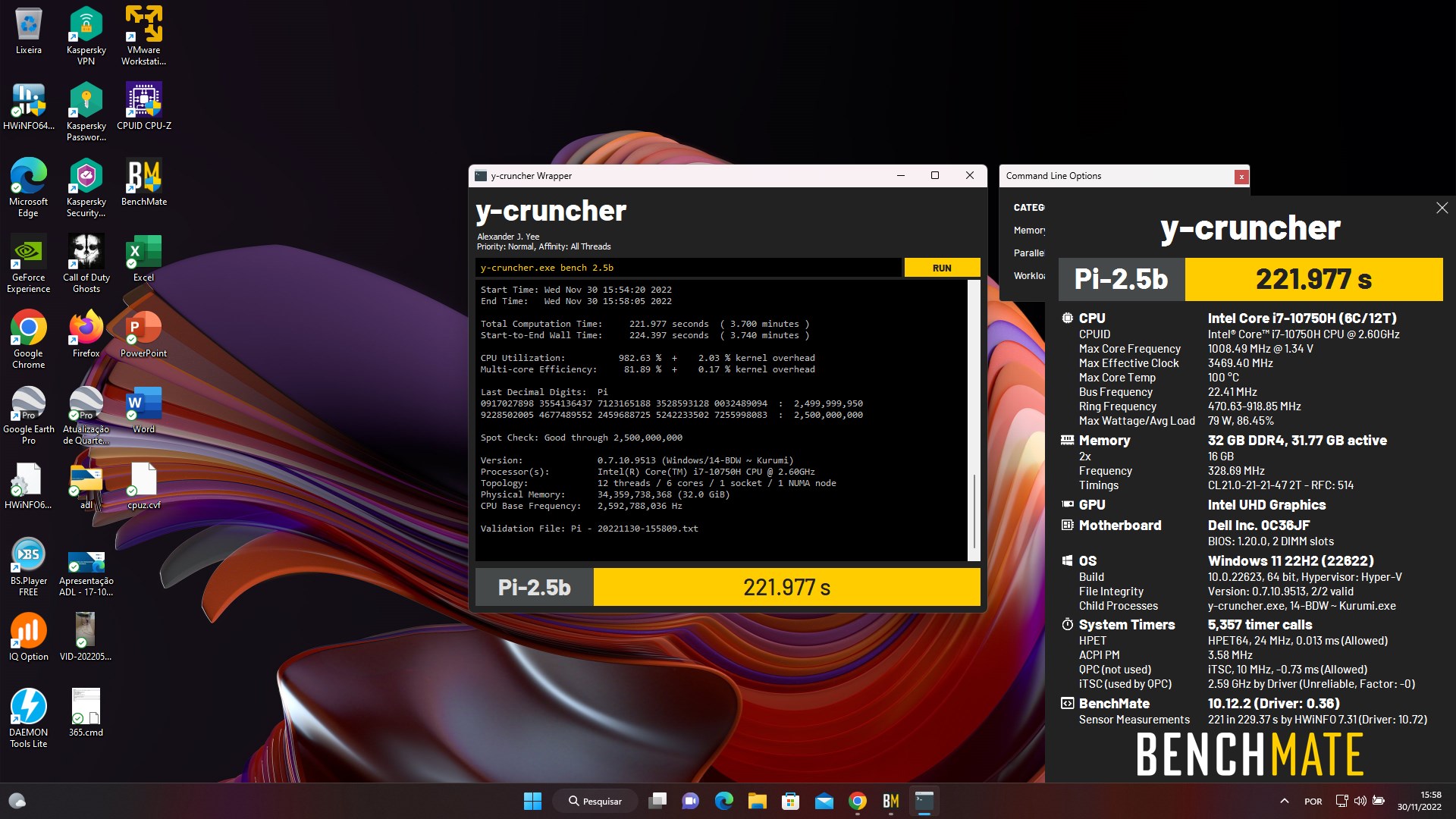
Task: Open Atualização de Quarte shortcut on desktop
Action: 86,415
